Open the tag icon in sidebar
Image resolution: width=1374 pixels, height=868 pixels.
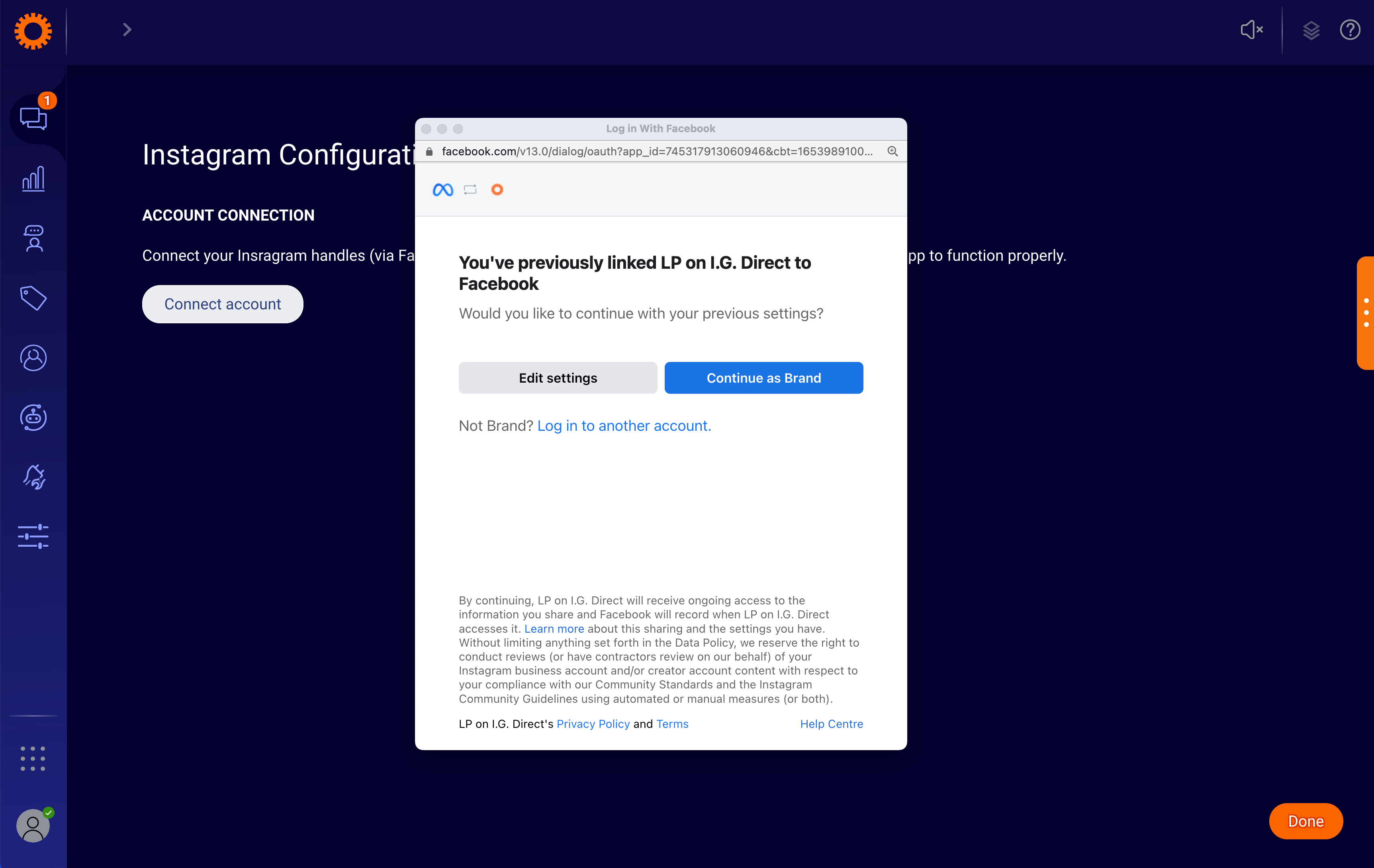click(x=34, y=298)
